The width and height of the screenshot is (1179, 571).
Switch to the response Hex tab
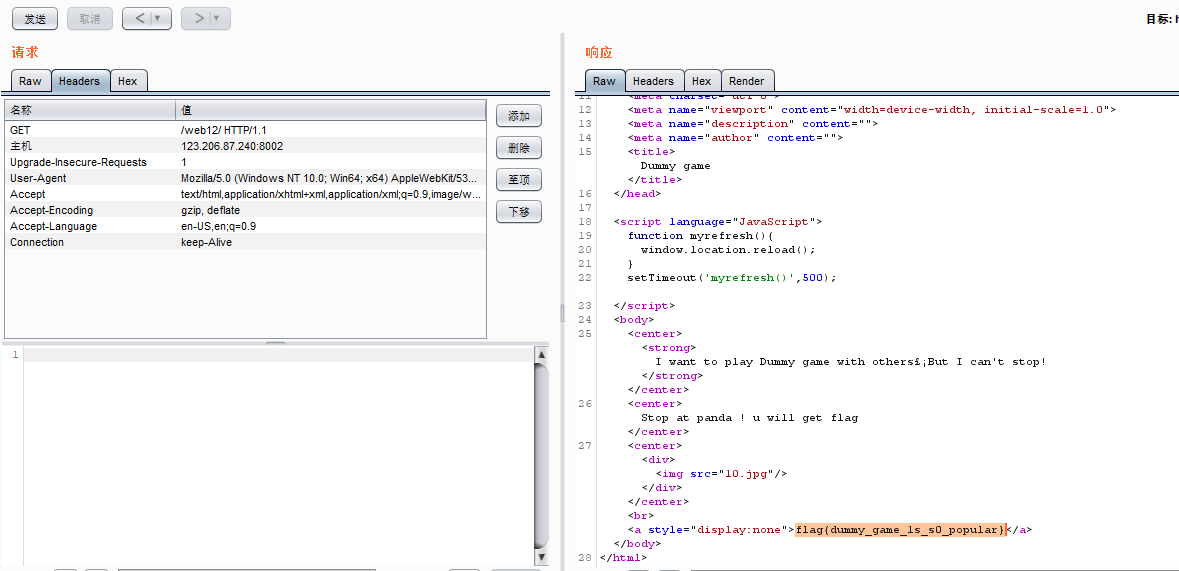702,81
